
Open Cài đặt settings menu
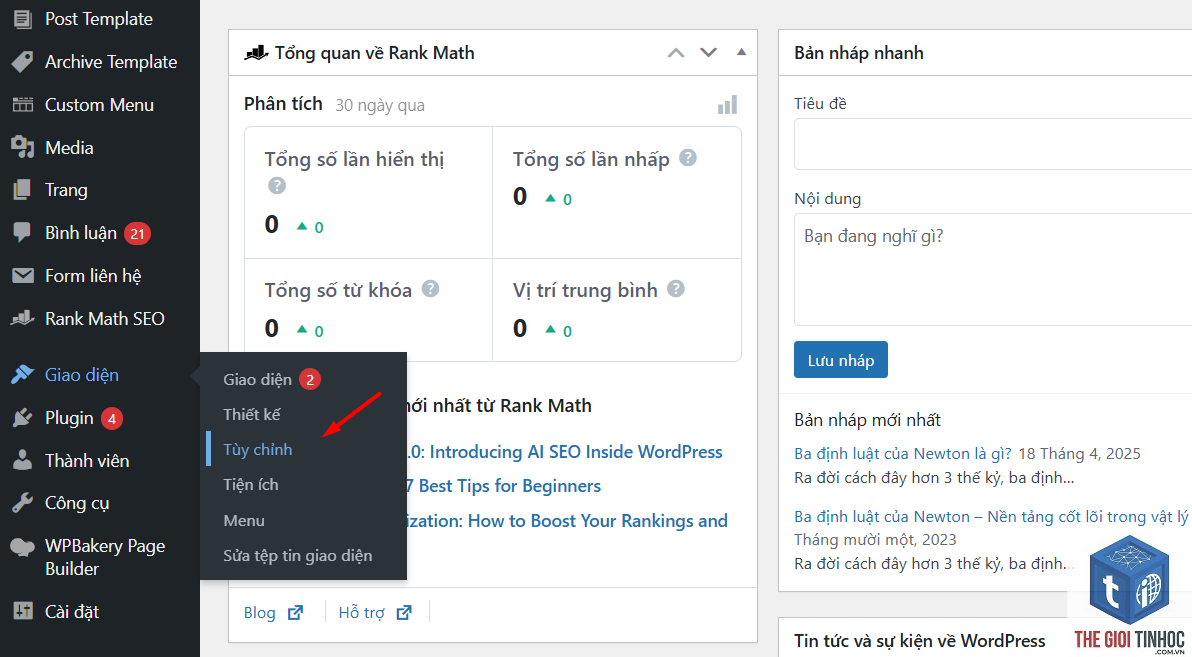point(72,611)
